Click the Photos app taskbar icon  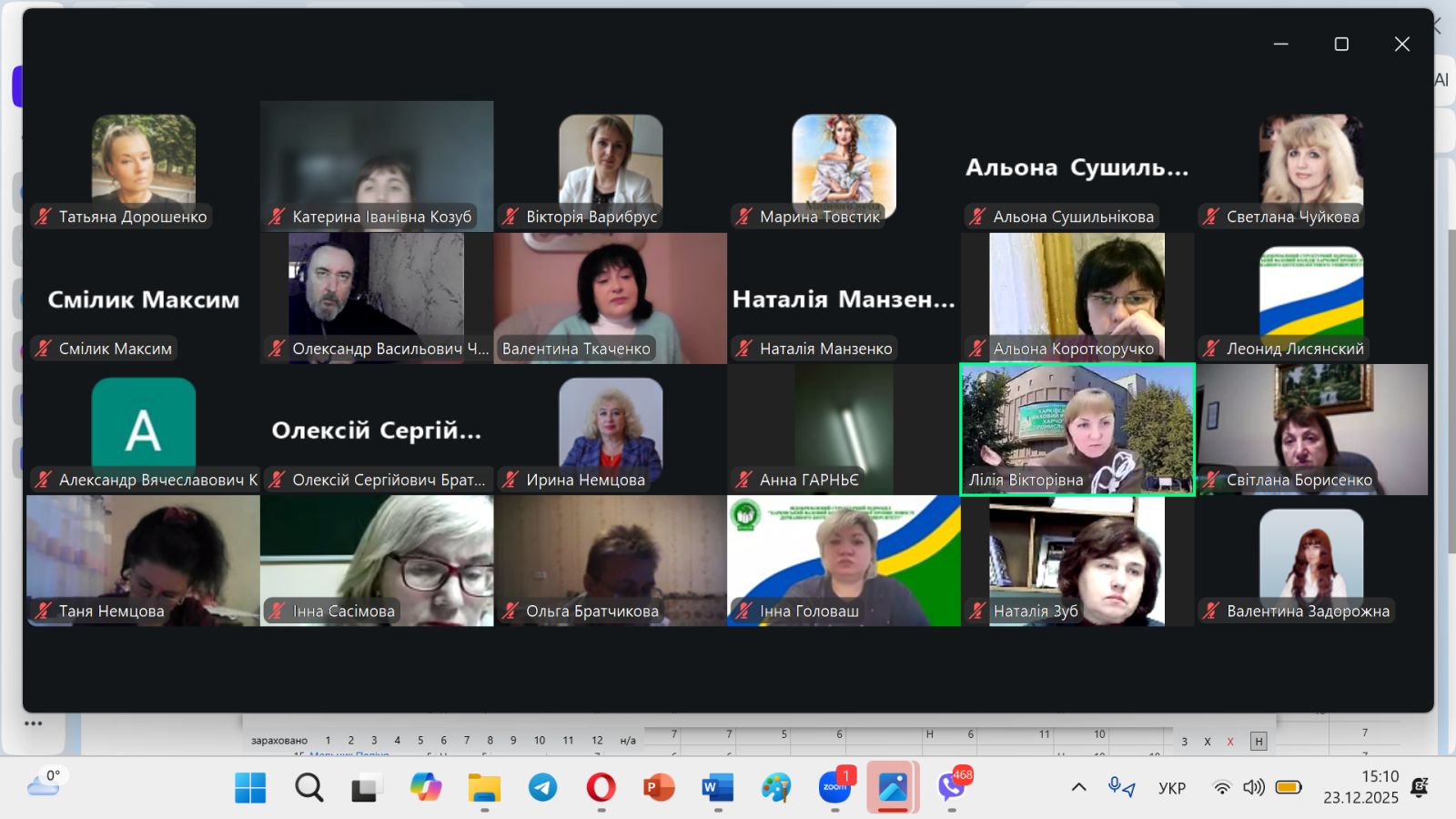(893, 787)
